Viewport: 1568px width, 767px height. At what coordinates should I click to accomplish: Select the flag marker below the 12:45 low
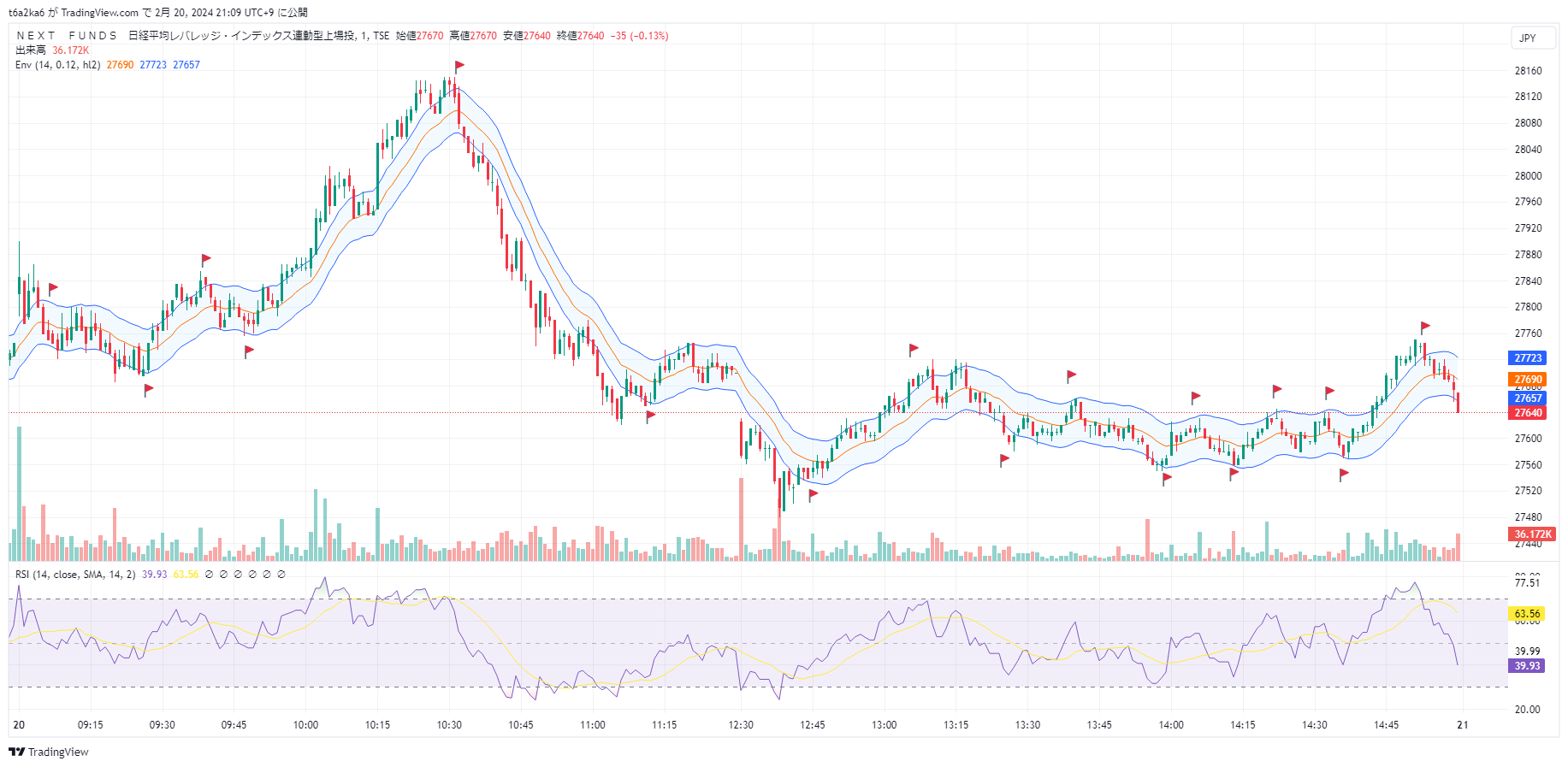[814, 494]
